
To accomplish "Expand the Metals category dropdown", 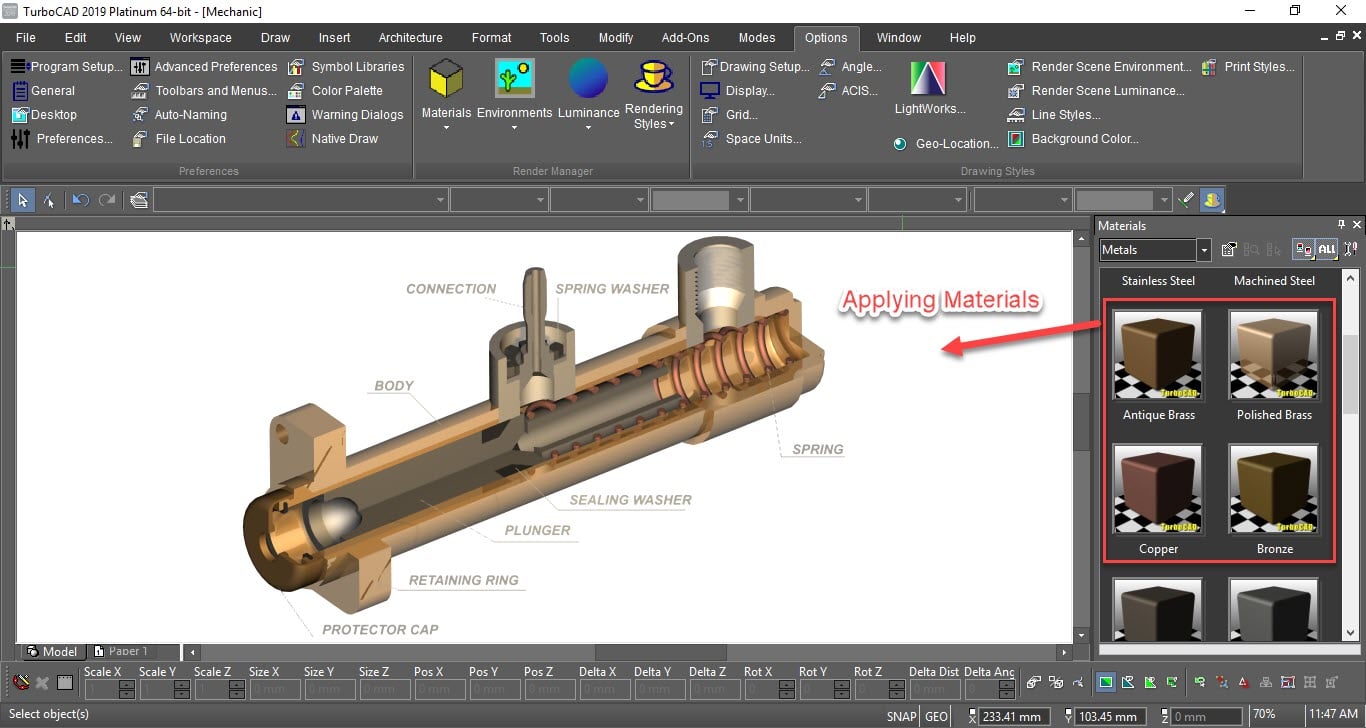I will tap(1204, 250).
